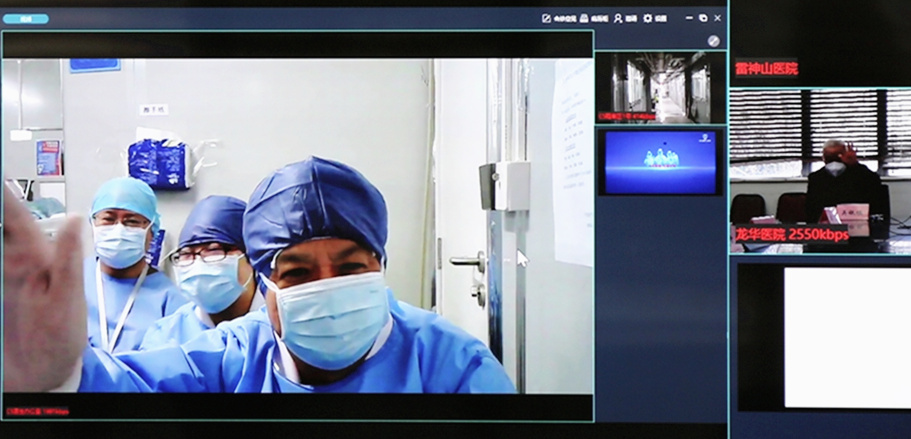Screen dimensions: 911x439
Task: Click the text label beside the edit icon
Action: pyautogui.click(x=564, y=18)
